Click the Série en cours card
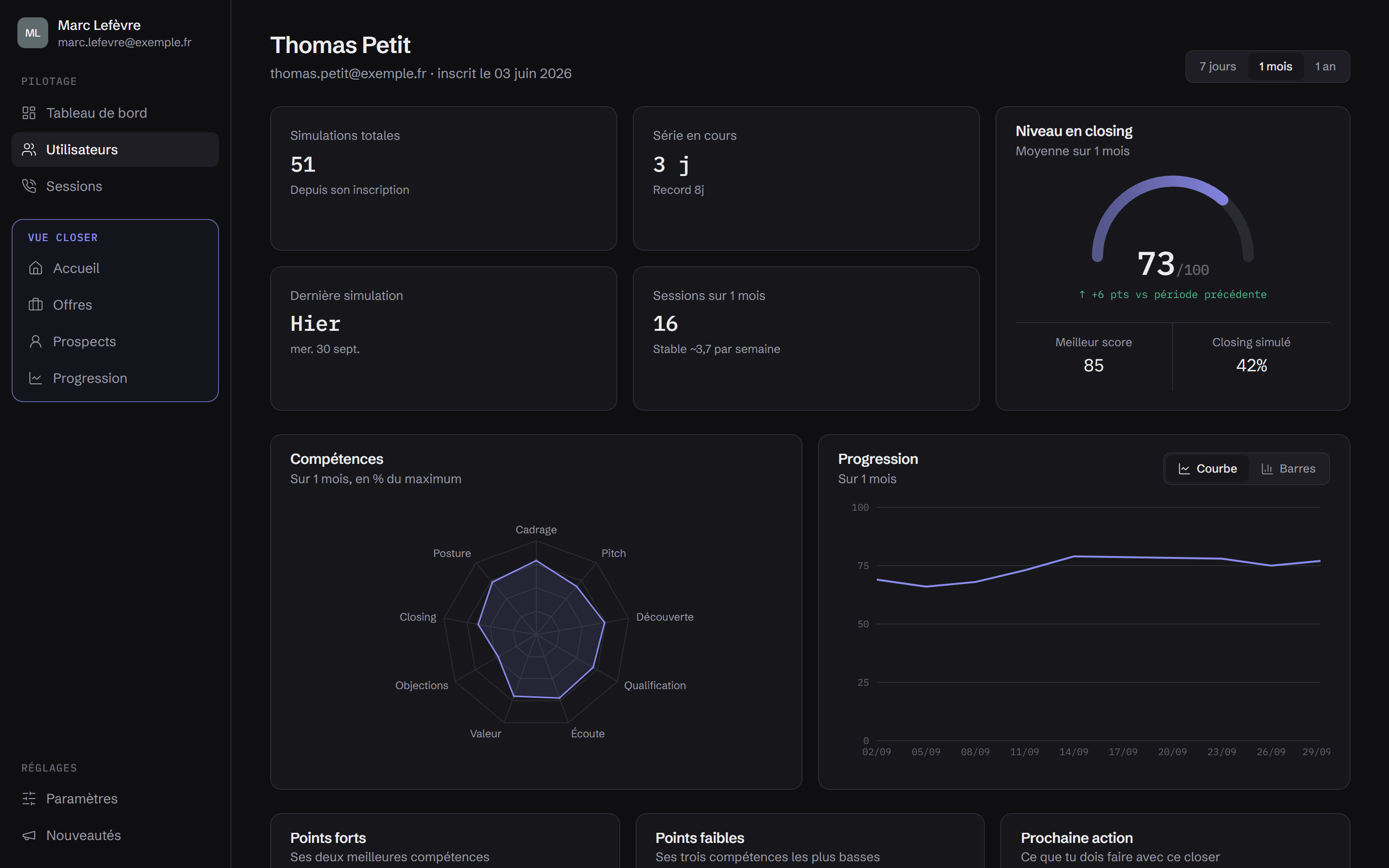This screenshot has width=1389, height=868. pos(806,178)
